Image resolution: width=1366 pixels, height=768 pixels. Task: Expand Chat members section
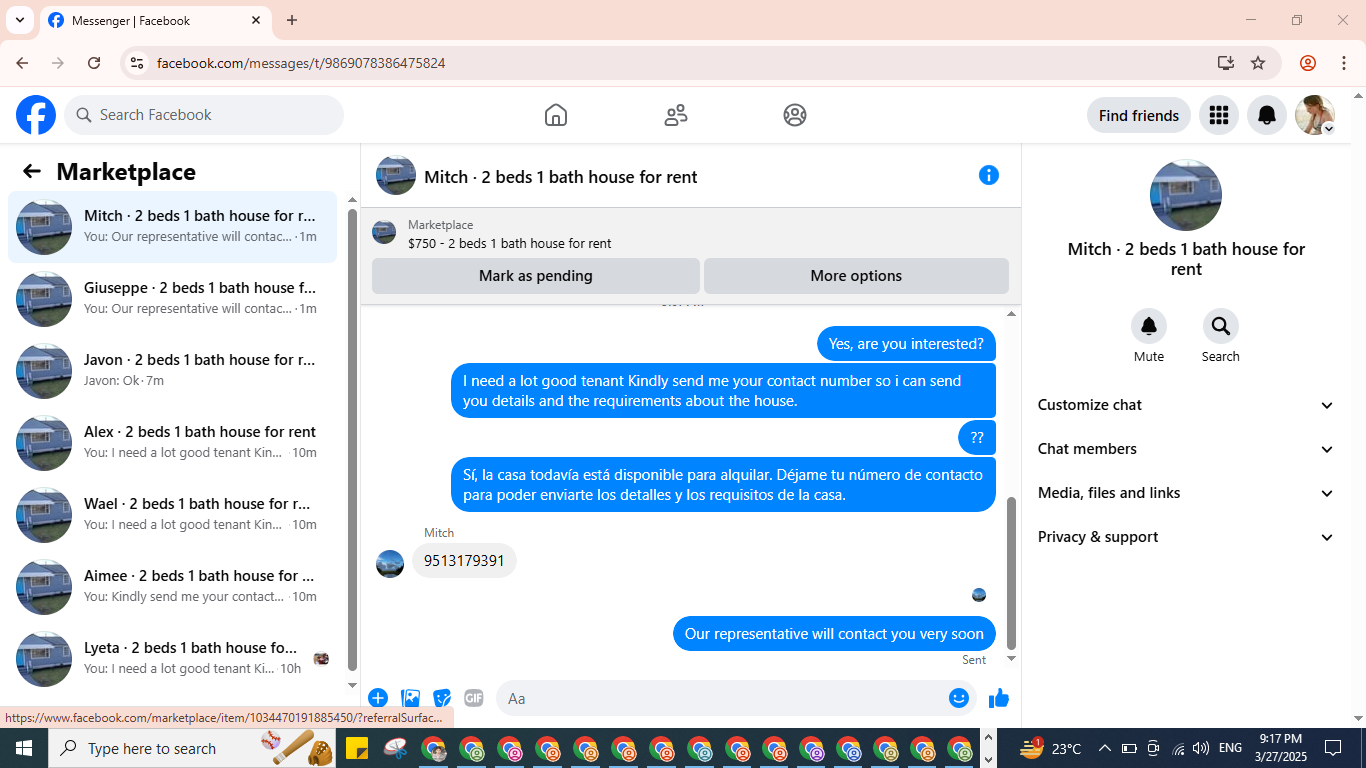click(x=1186, y=449)
